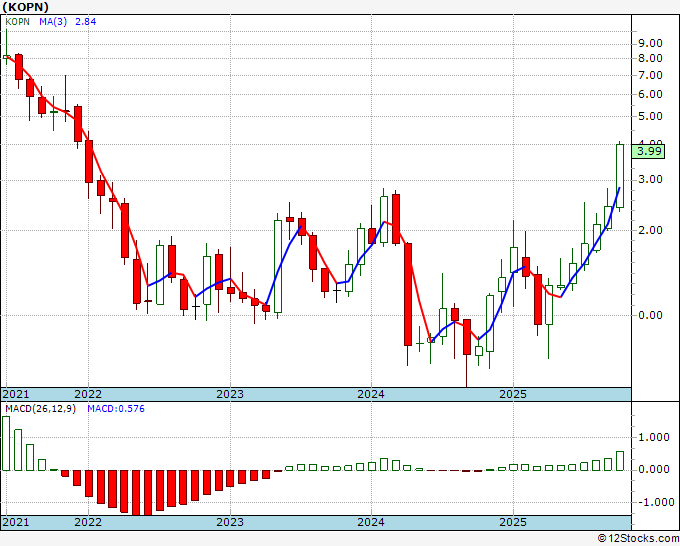Open the 12Stocks.com copyright link
This screenshot has width=680, height=546.
tap(638, 539)
